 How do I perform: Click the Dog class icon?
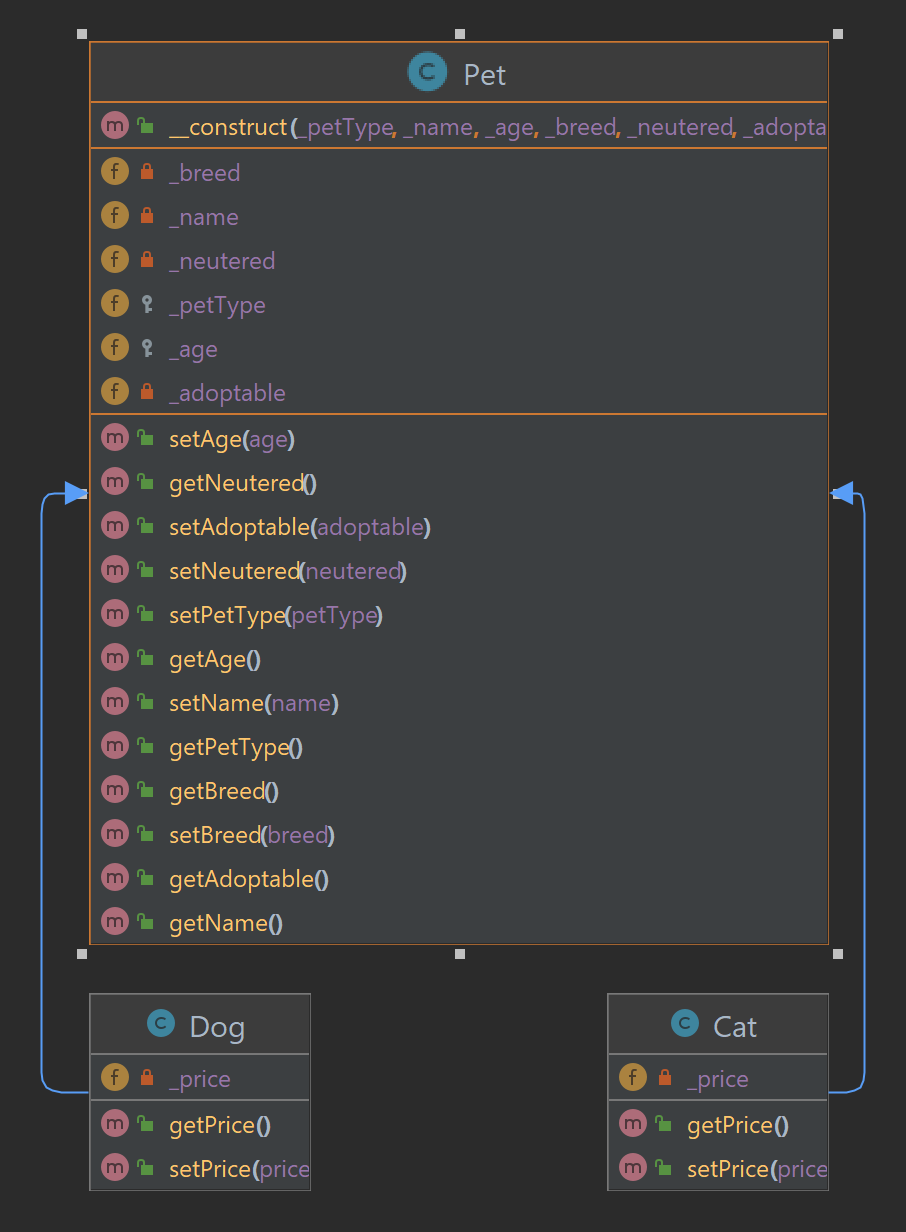[x=160, y=1024]
